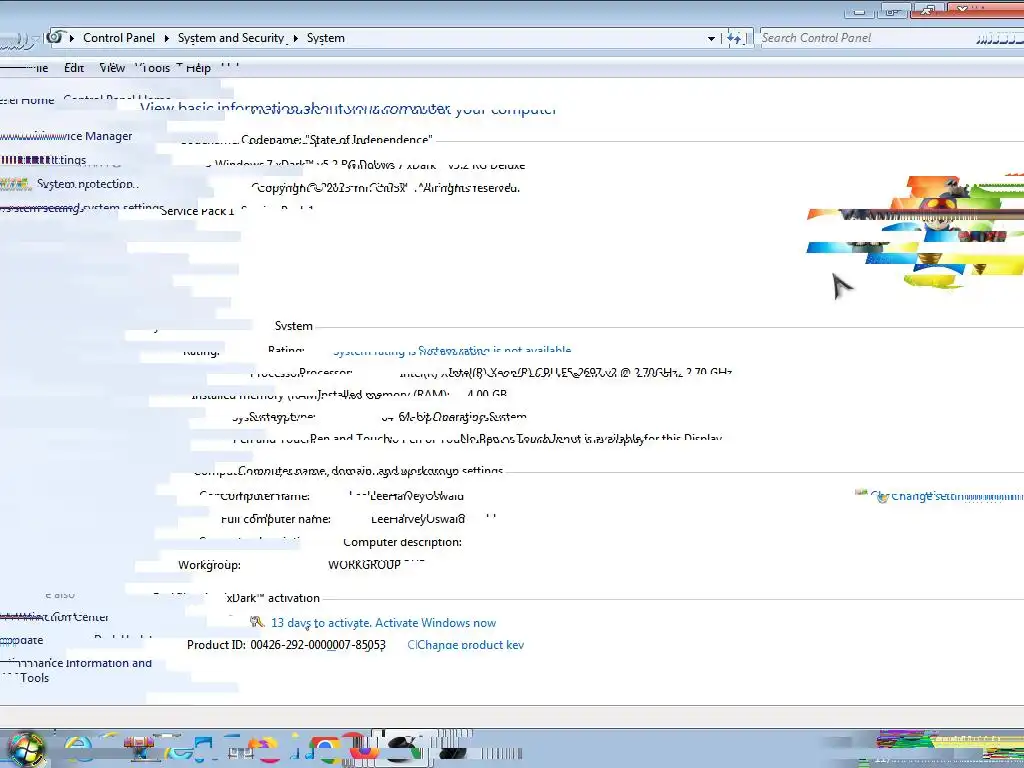Image resolution: width=1024 pixels, height=768 pixels.
Task: Select the Computer description label
Action: [x=402, y=542]
